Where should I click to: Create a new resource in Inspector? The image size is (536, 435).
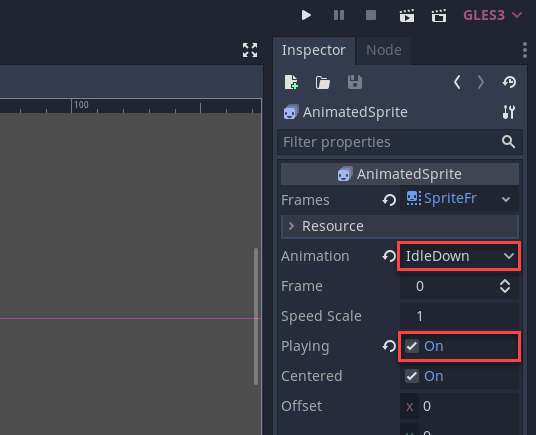click(x=291, y=82)
